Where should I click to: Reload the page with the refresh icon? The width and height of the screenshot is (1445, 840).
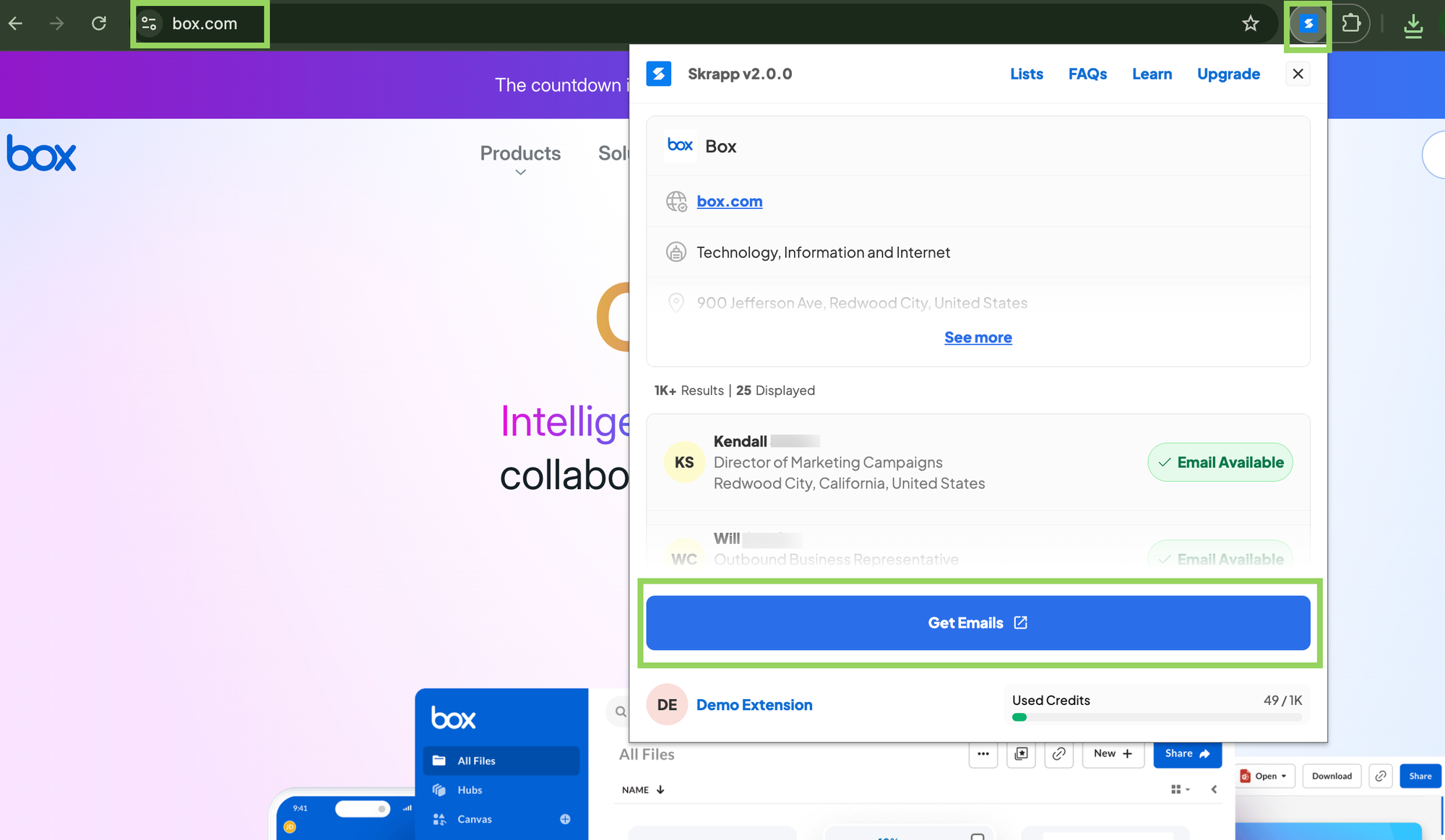tap(99, 24)
